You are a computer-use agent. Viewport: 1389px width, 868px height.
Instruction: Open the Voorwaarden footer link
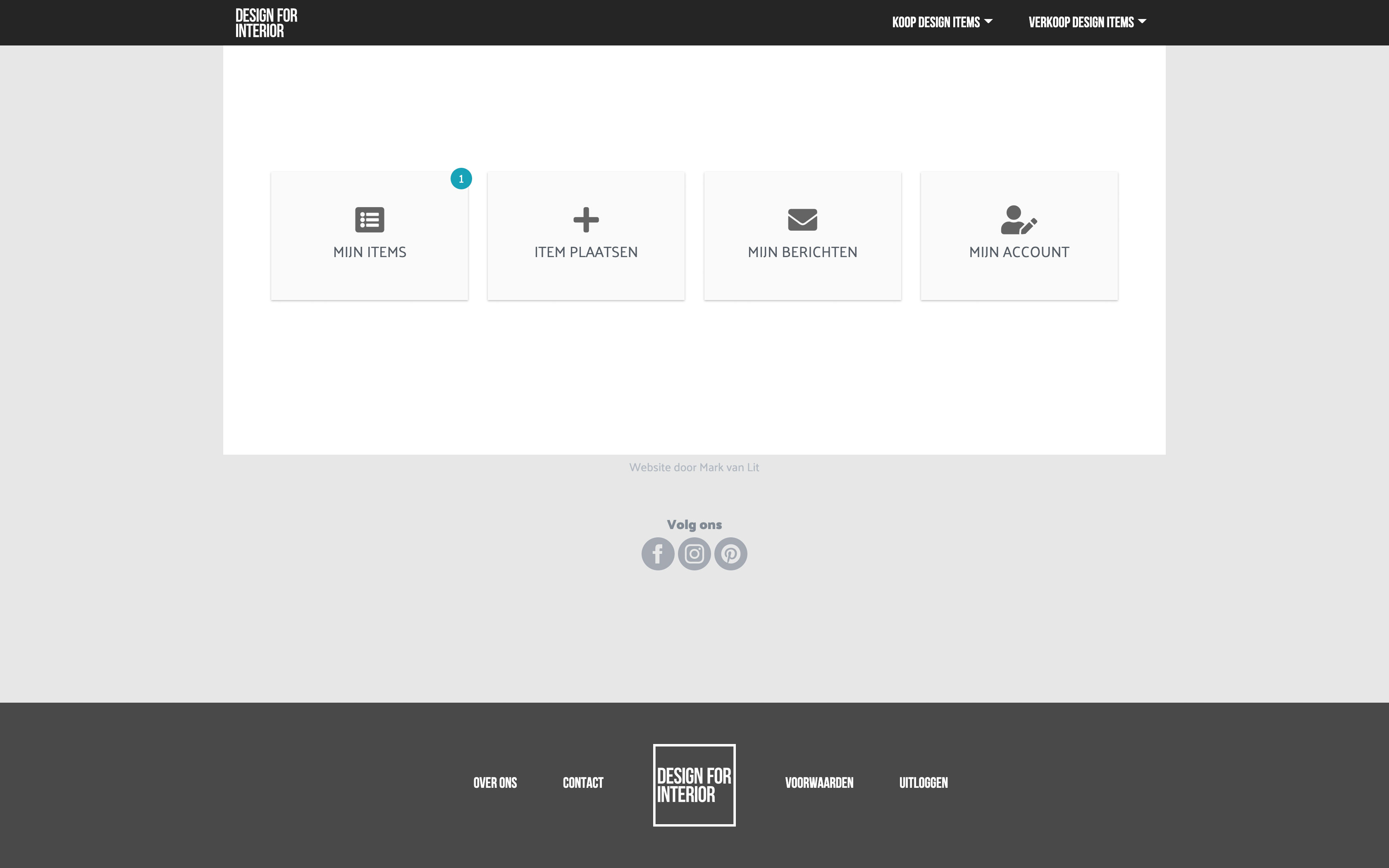tap(819, 783)
